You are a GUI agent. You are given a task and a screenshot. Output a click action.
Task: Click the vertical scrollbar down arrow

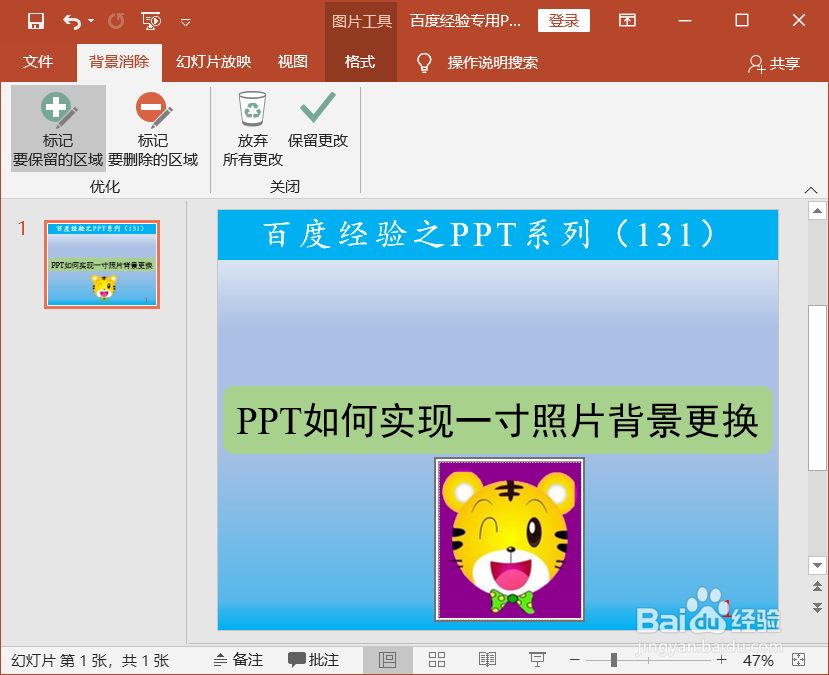pyautogui.click(x=817, y=565)
